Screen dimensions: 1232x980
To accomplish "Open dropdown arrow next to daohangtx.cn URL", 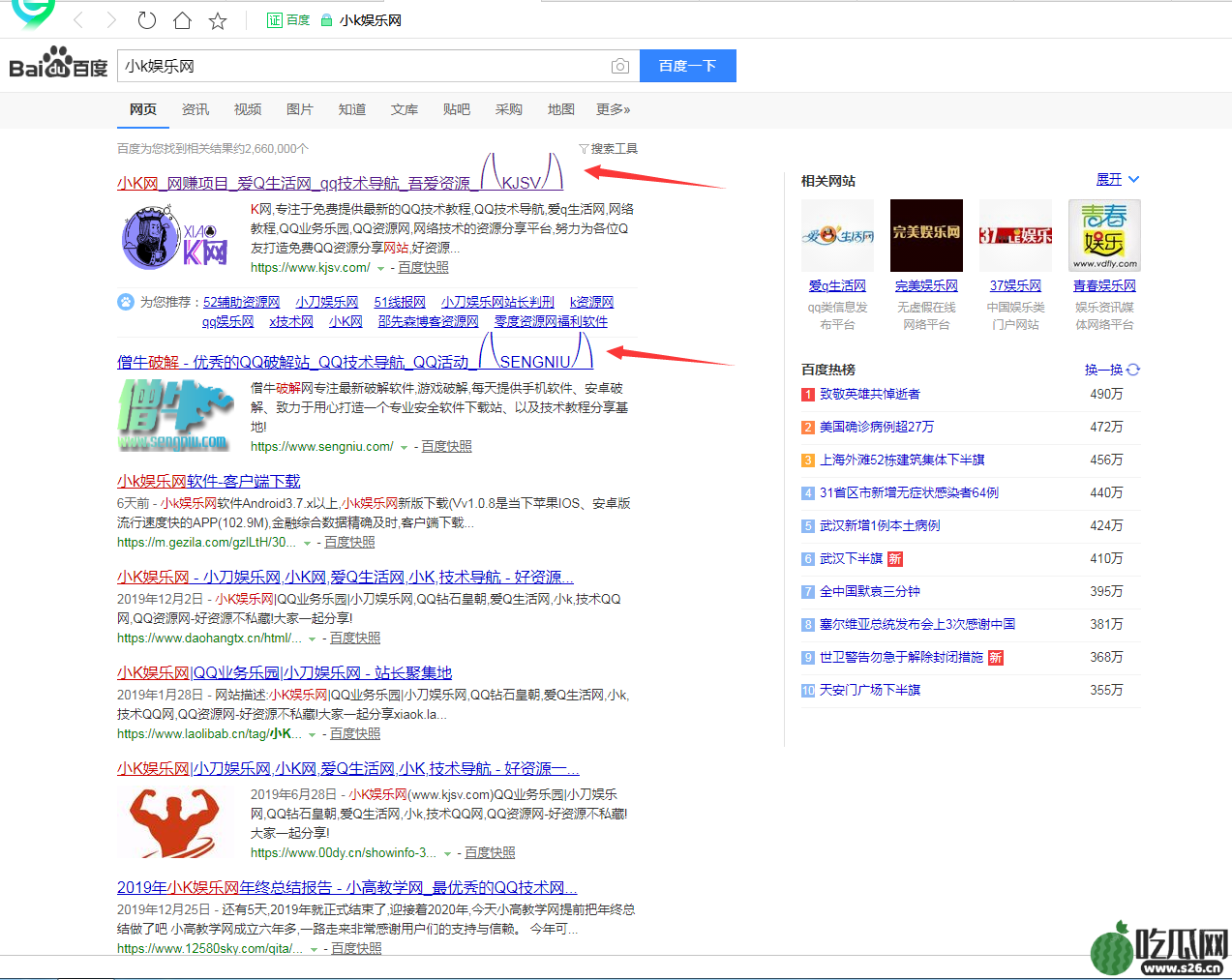I will [313, 638].
